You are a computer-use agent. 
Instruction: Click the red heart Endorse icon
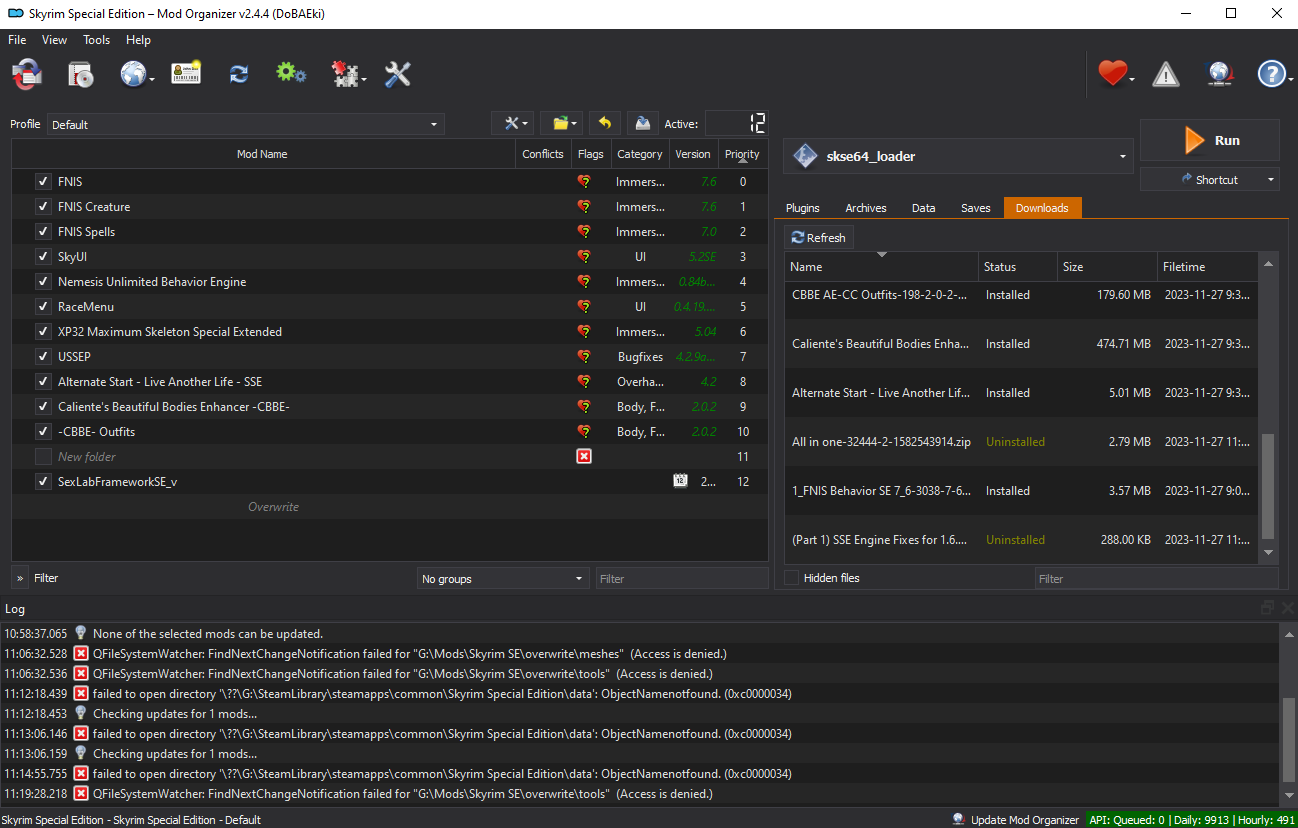coord(1112,73)
